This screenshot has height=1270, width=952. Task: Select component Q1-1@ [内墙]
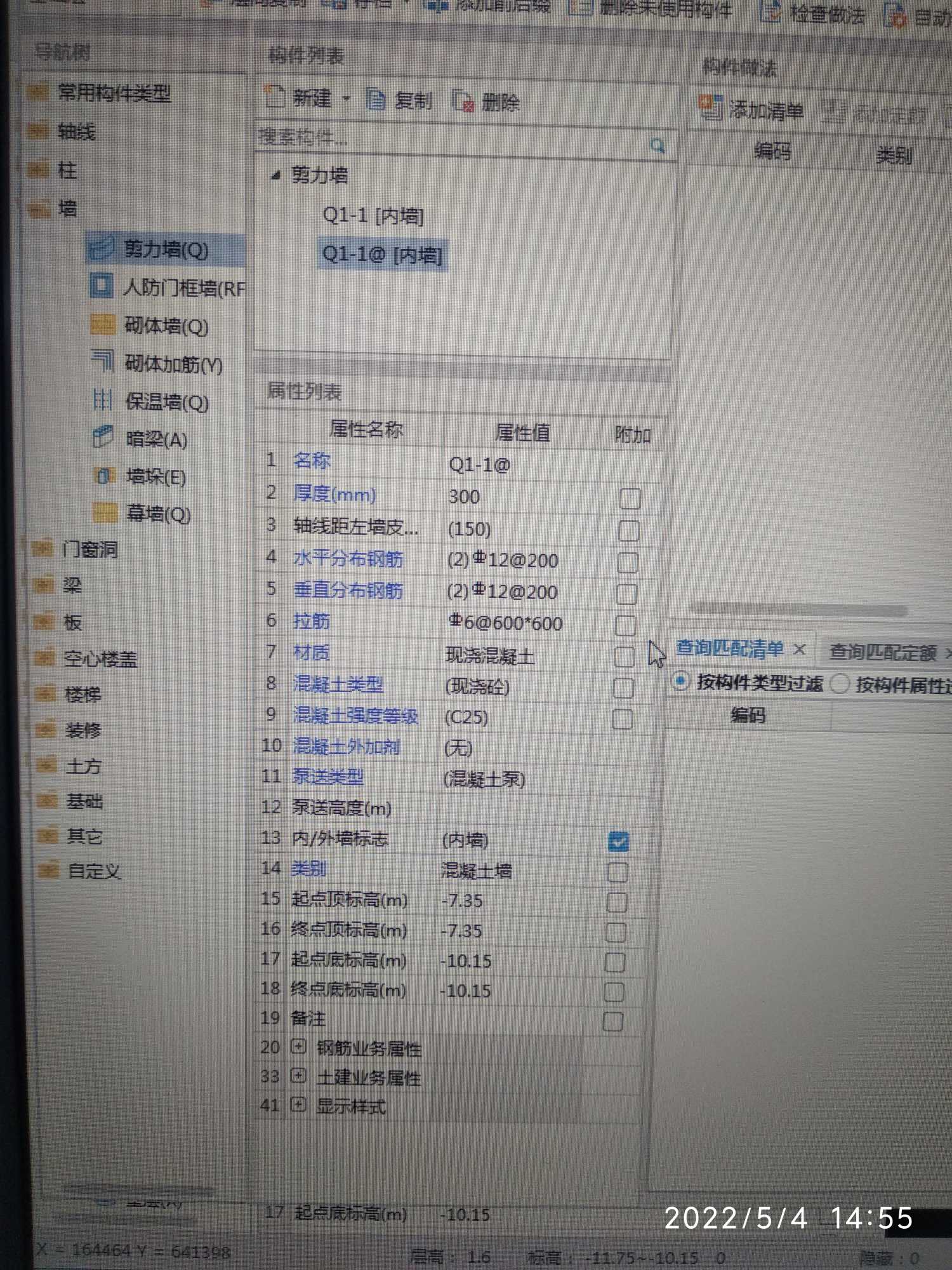(x=383, y=255)
